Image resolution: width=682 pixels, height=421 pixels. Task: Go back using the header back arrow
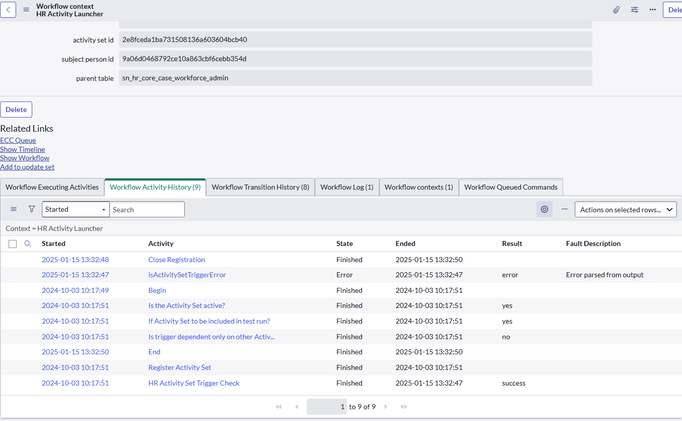click(8, 10)
